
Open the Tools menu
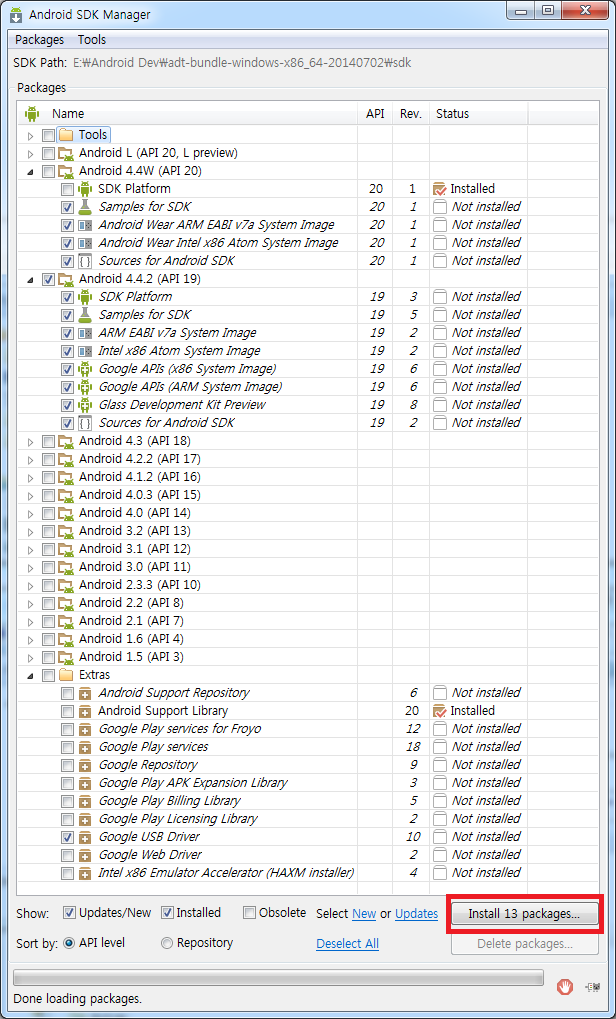pyautogui.click(x=92, y=40)
